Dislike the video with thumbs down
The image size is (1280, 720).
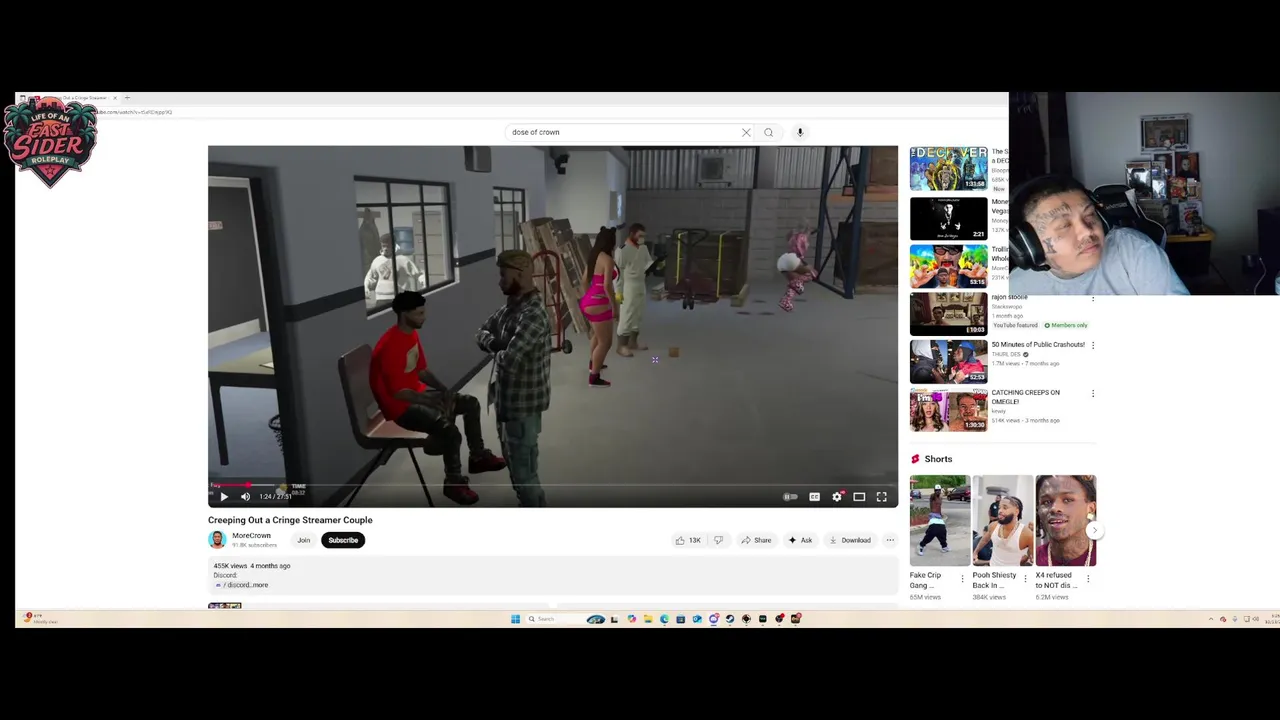[x=718, y=540]
